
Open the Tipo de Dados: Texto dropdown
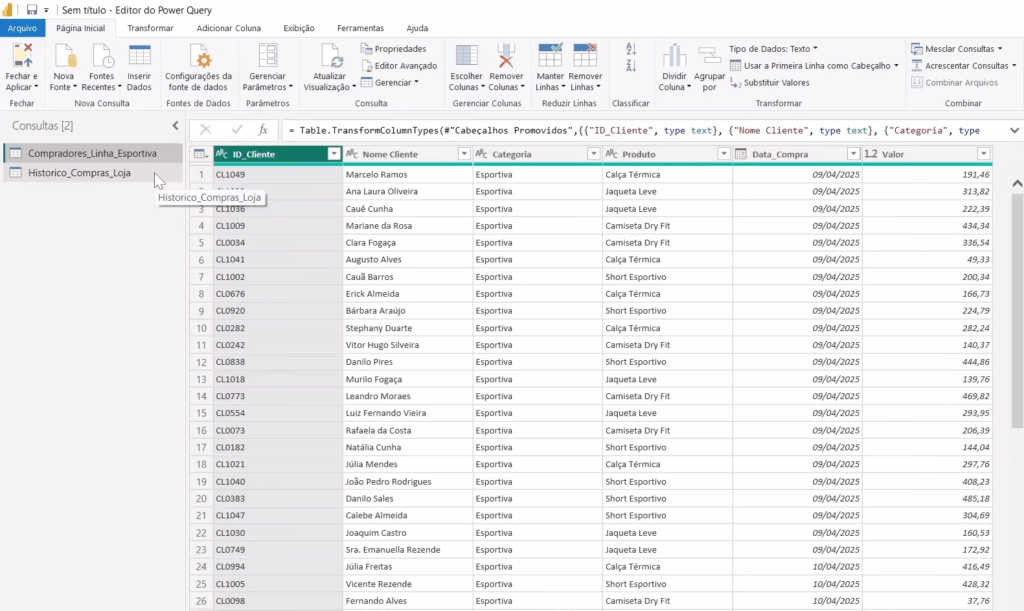point(773,49)
